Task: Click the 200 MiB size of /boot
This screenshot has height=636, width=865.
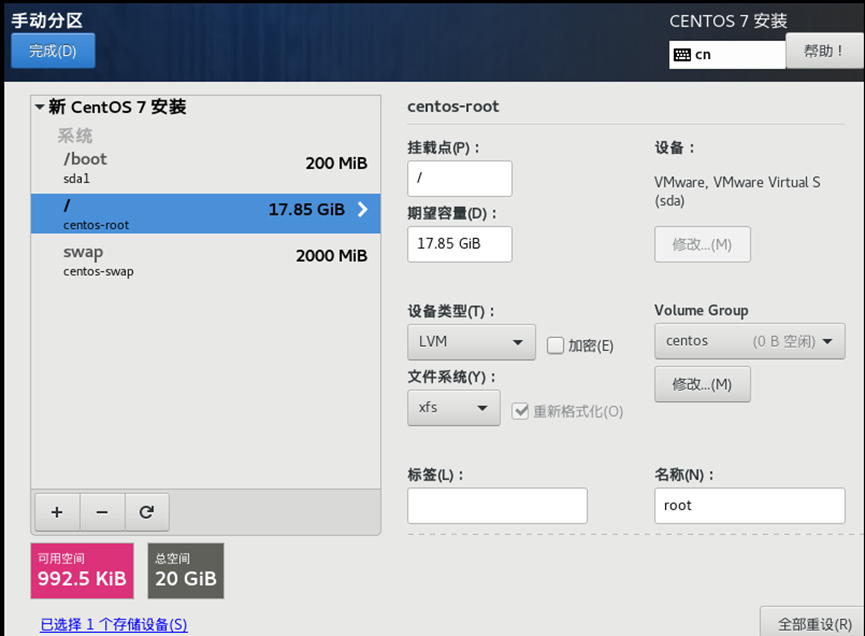Action: point(337,163)
